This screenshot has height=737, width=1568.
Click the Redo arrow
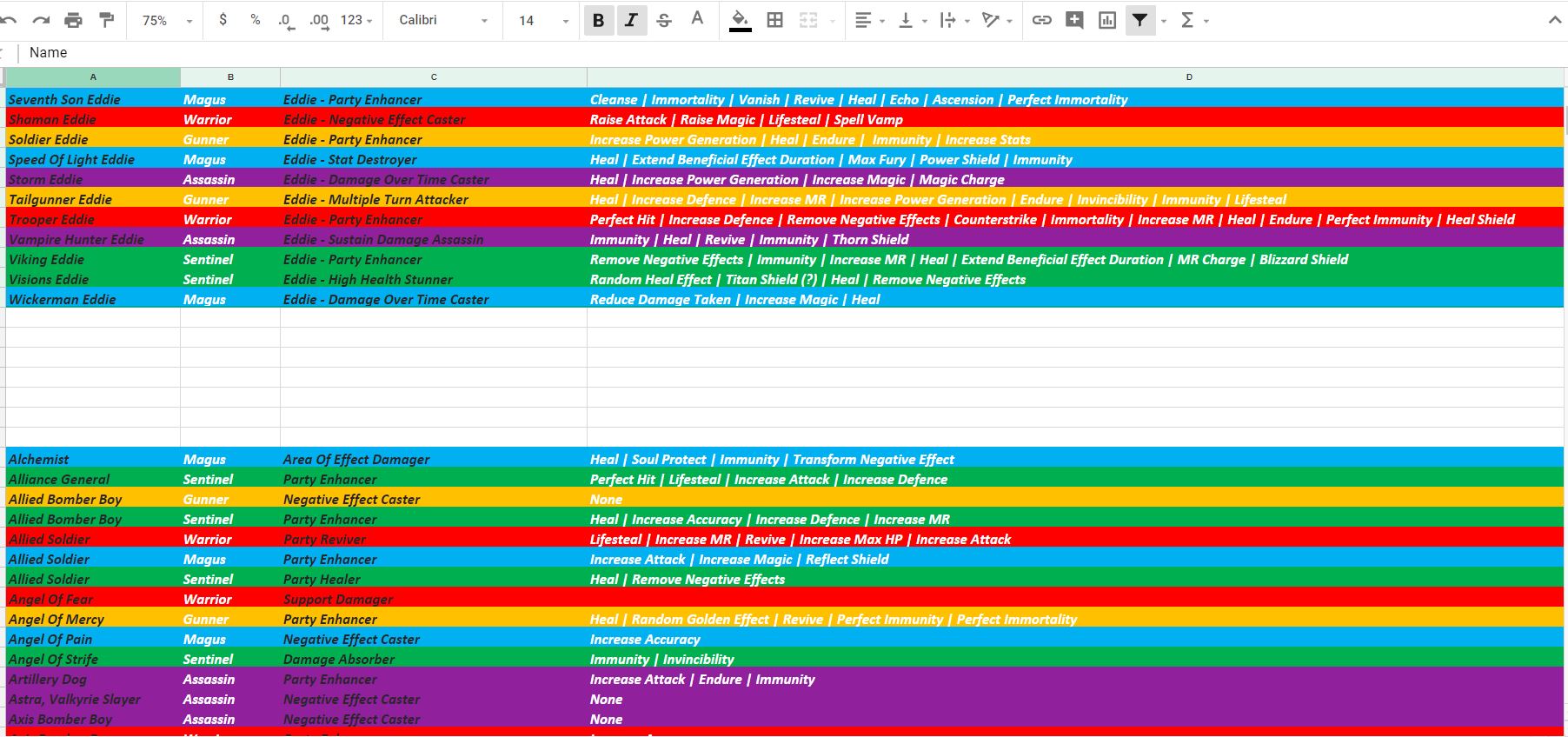coord(41,20)
